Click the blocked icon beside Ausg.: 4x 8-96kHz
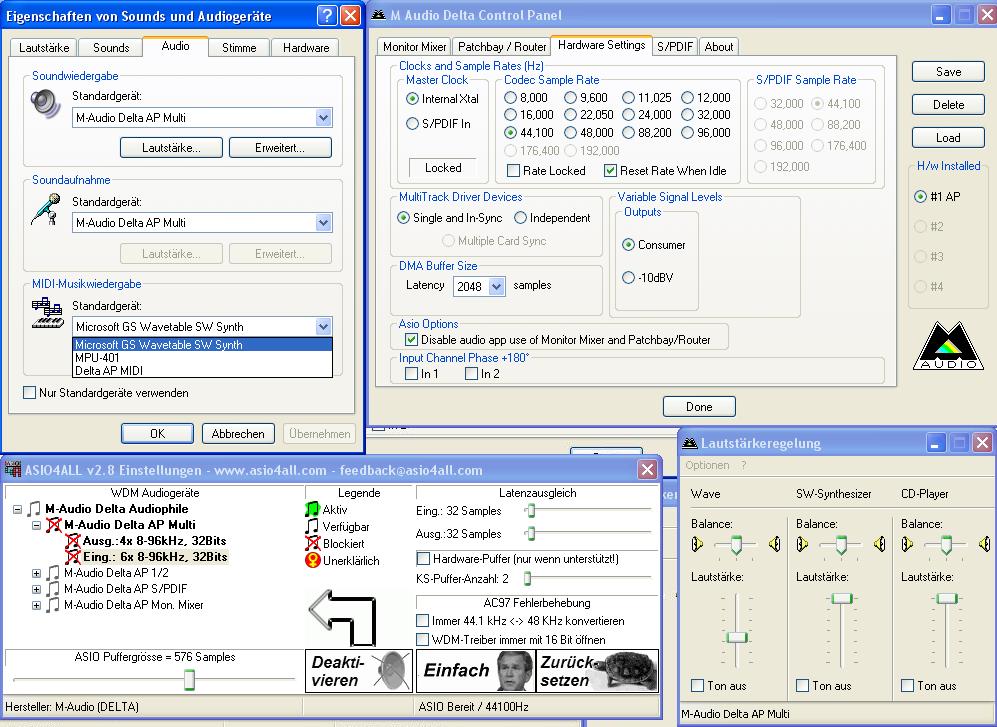This screenshot has width=997, height=727. coord(72,541)
